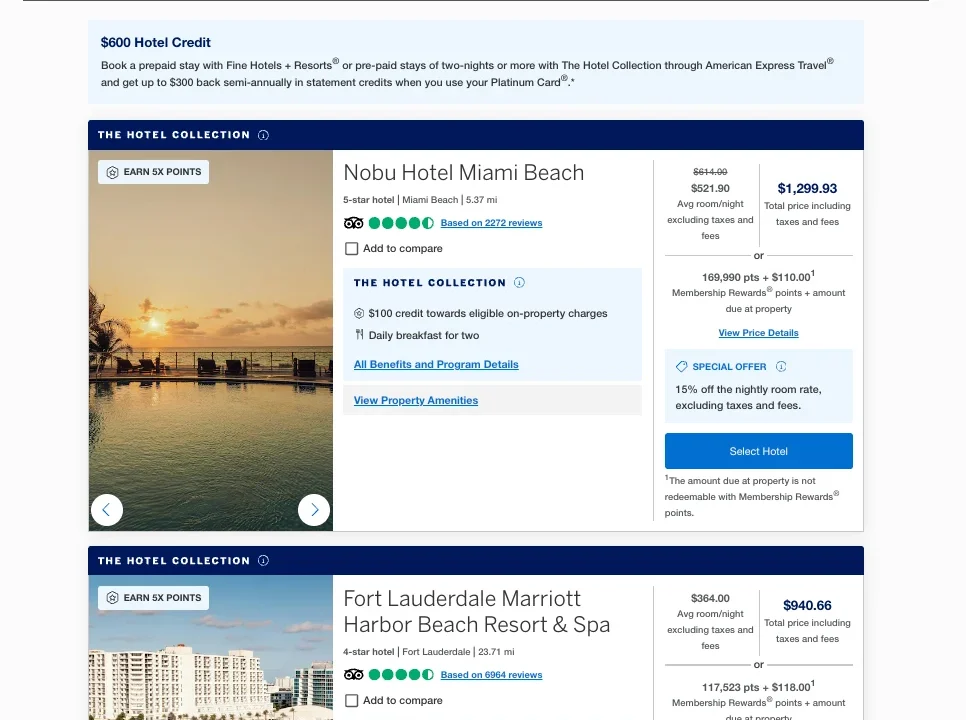This screenshot has width=966, height=720.
Task: Open View Property Amenities link
Action: [416, 400]
